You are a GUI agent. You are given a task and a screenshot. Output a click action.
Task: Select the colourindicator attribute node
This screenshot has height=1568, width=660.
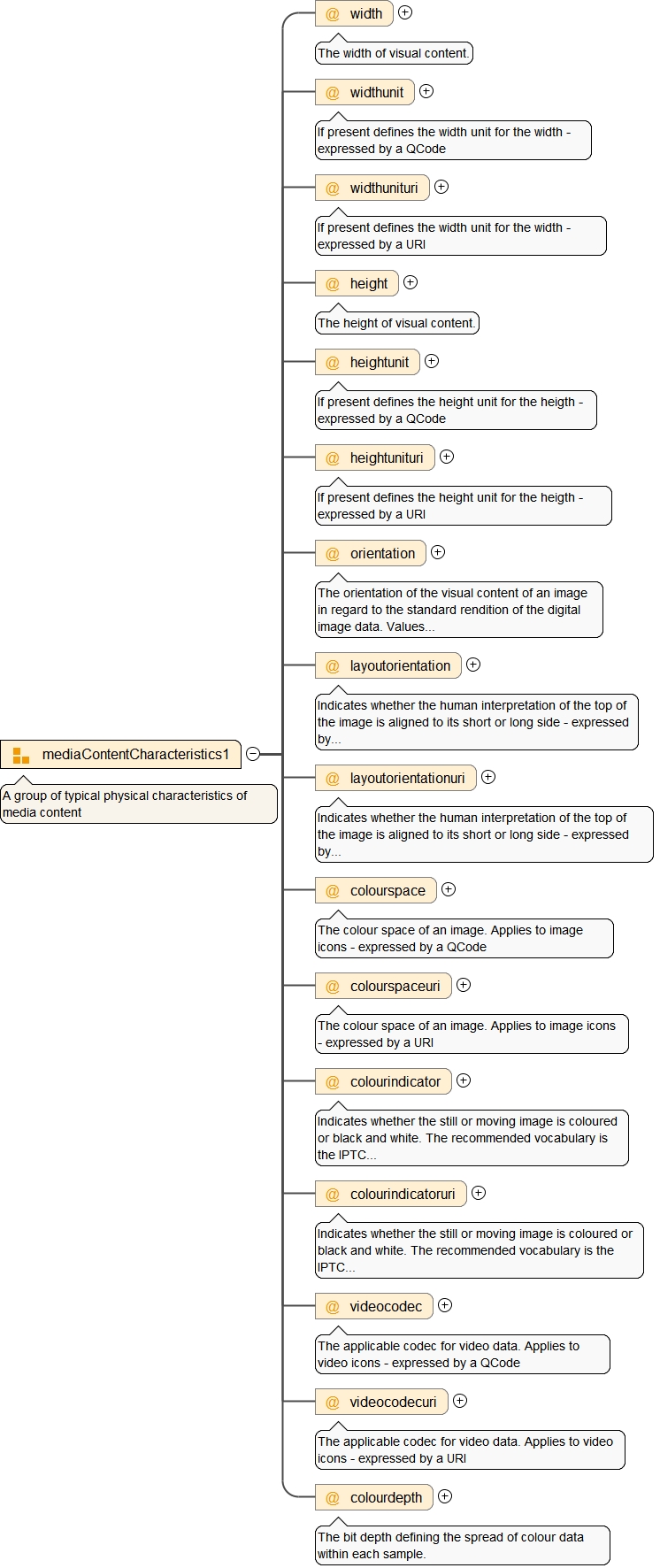pyautogui.click(x=395, y=1082)
